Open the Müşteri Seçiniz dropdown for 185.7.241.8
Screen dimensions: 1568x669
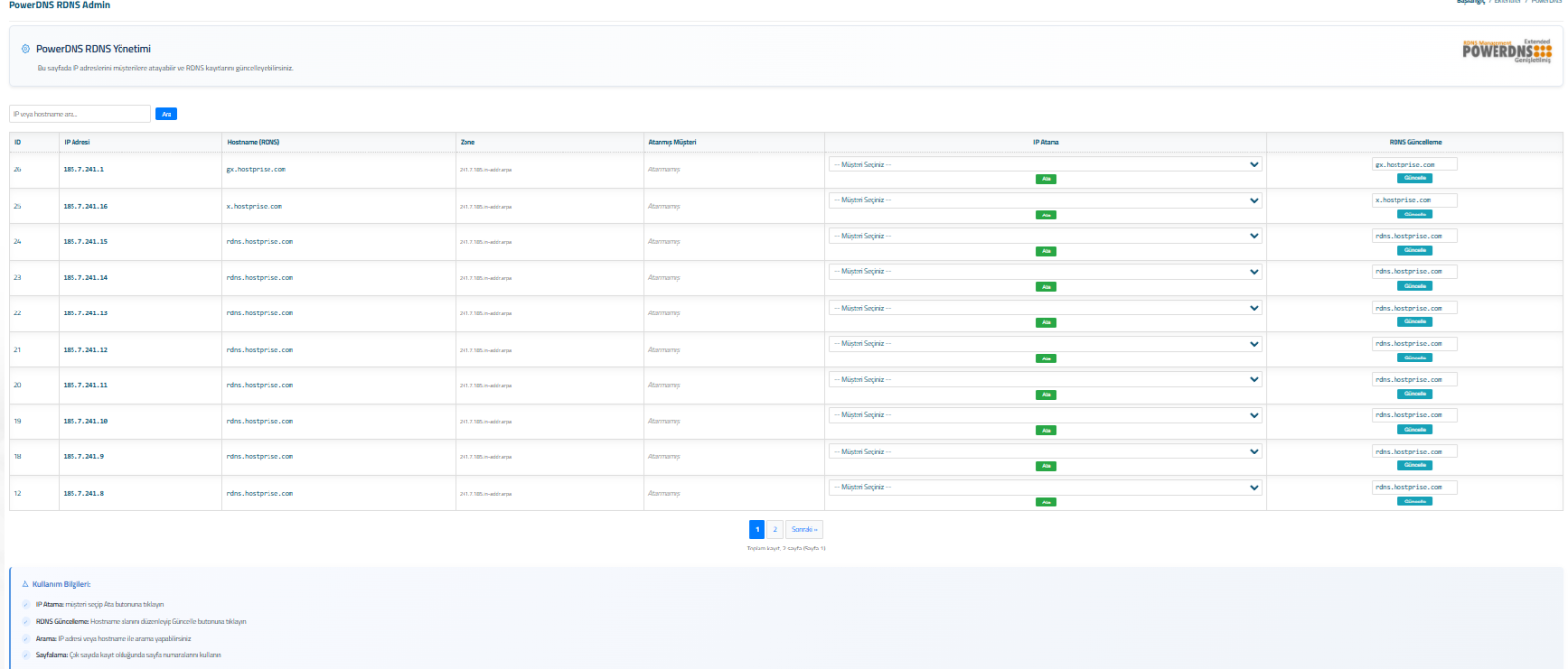click(x=1045, y=487)
